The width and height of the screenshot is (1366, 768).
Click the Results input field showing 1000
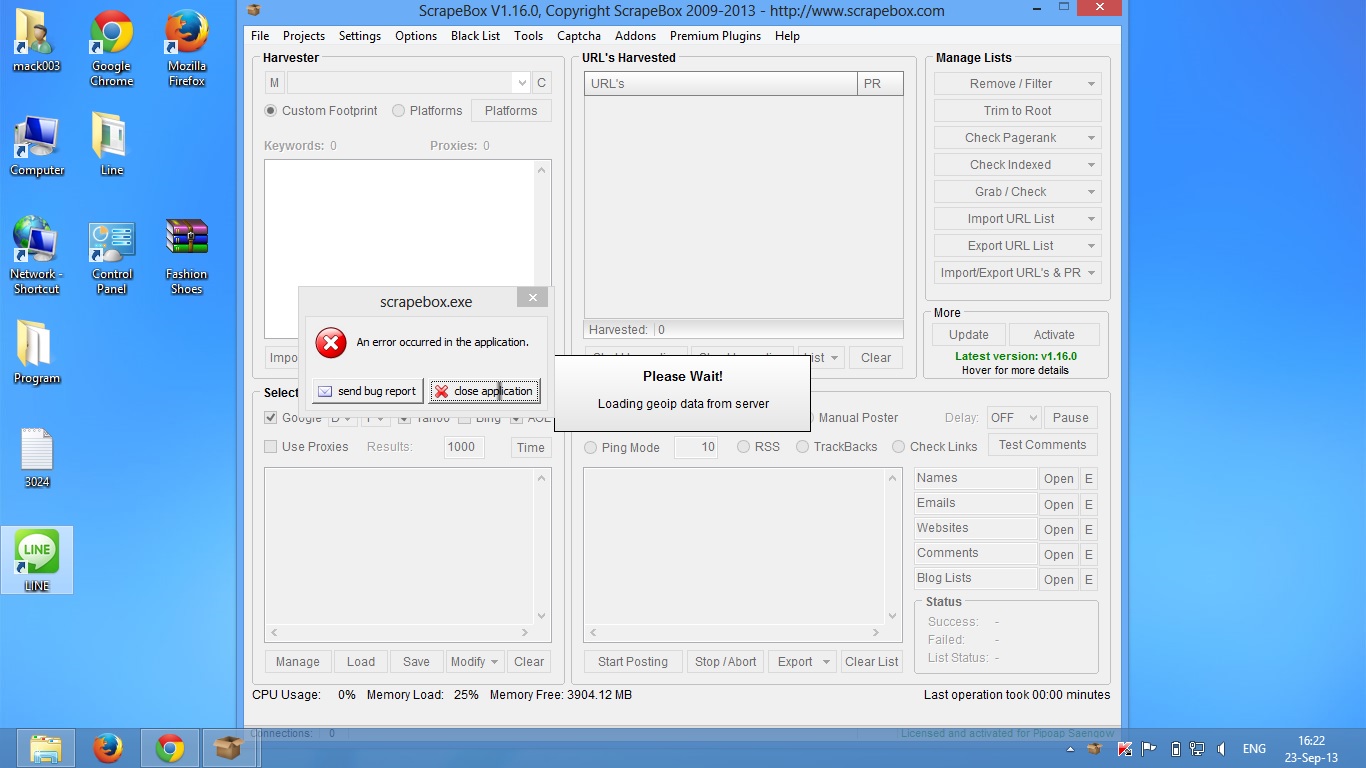coord(464,447)
